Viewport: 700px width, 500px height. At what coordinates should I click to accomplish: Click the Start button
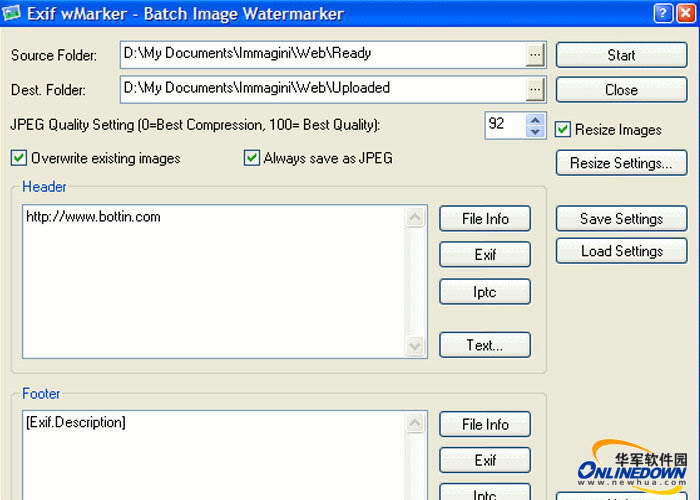point(621,55)
